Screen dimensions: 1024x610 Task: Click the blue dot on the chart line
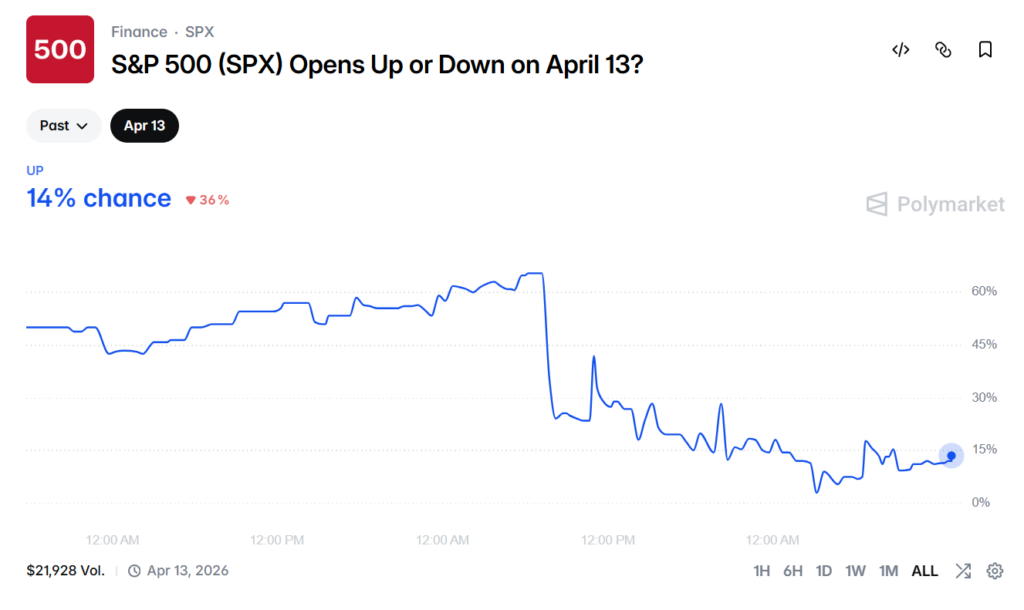click(x=950, y=455)
